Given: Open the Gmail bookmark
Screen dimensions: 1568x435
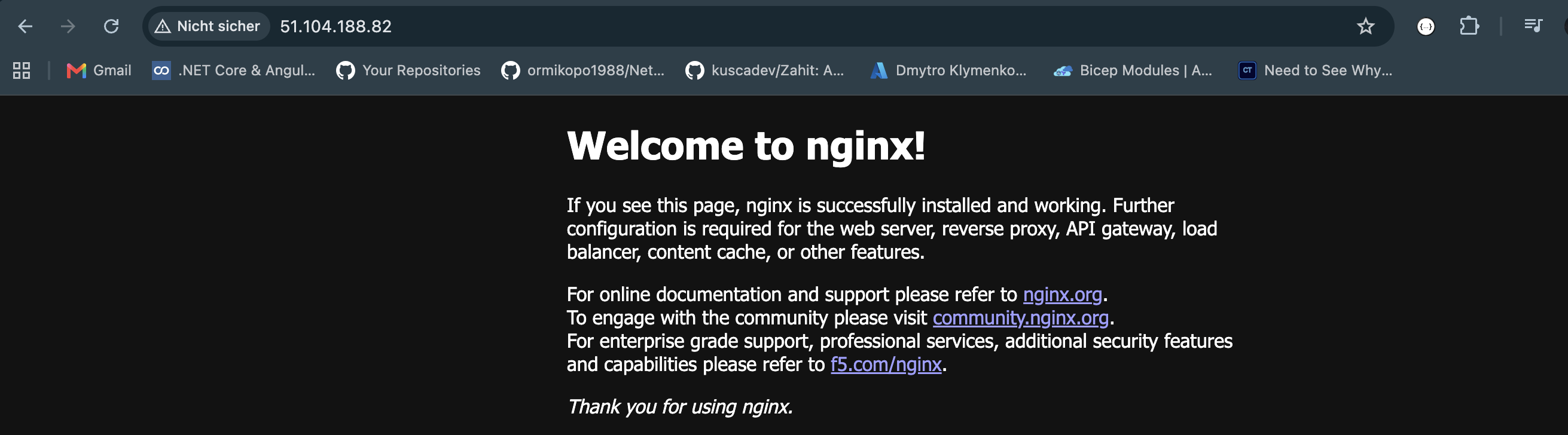Looking at the screenshot, I should point(99,71).
